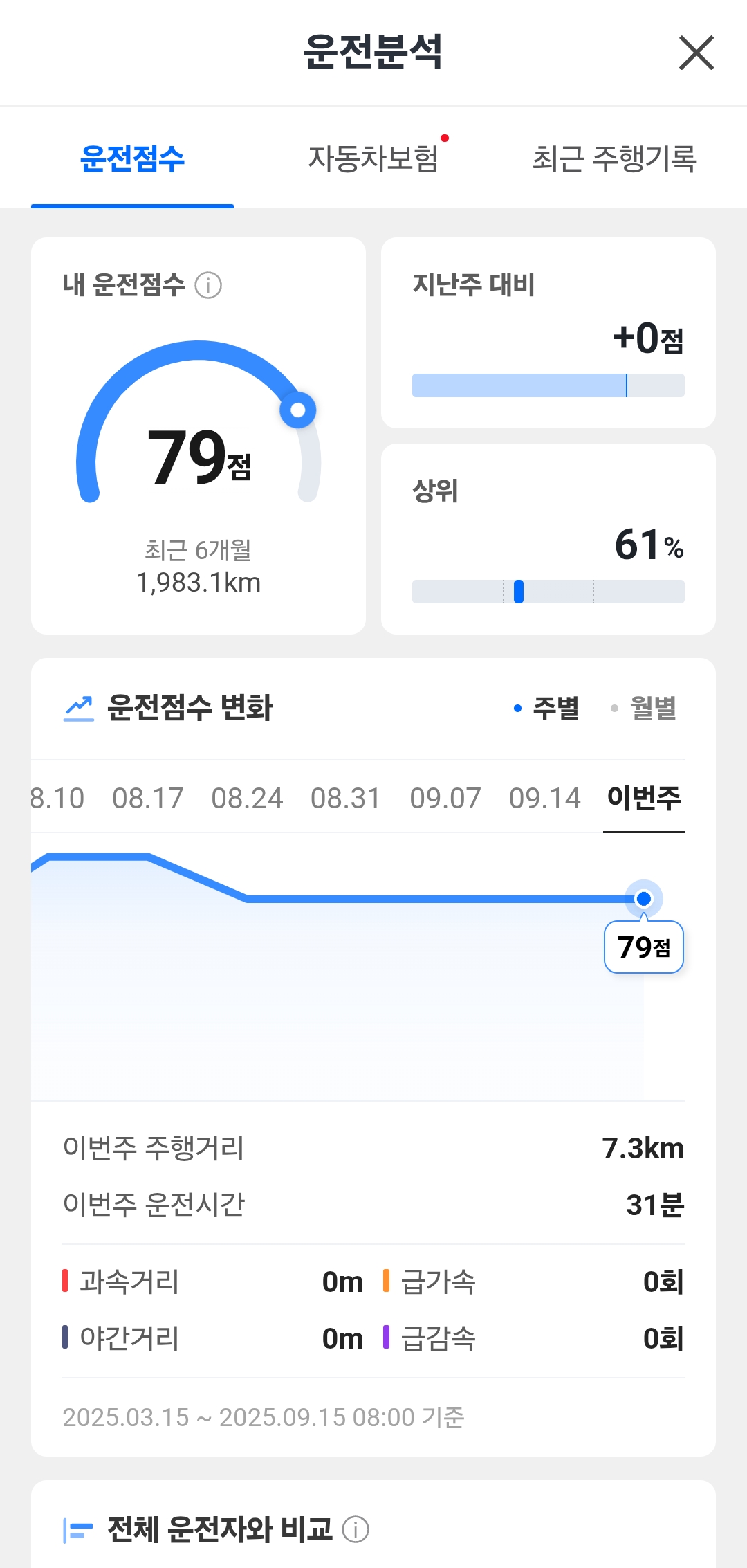
Task: Select the 08.24 week
Action: pos(247,798)
